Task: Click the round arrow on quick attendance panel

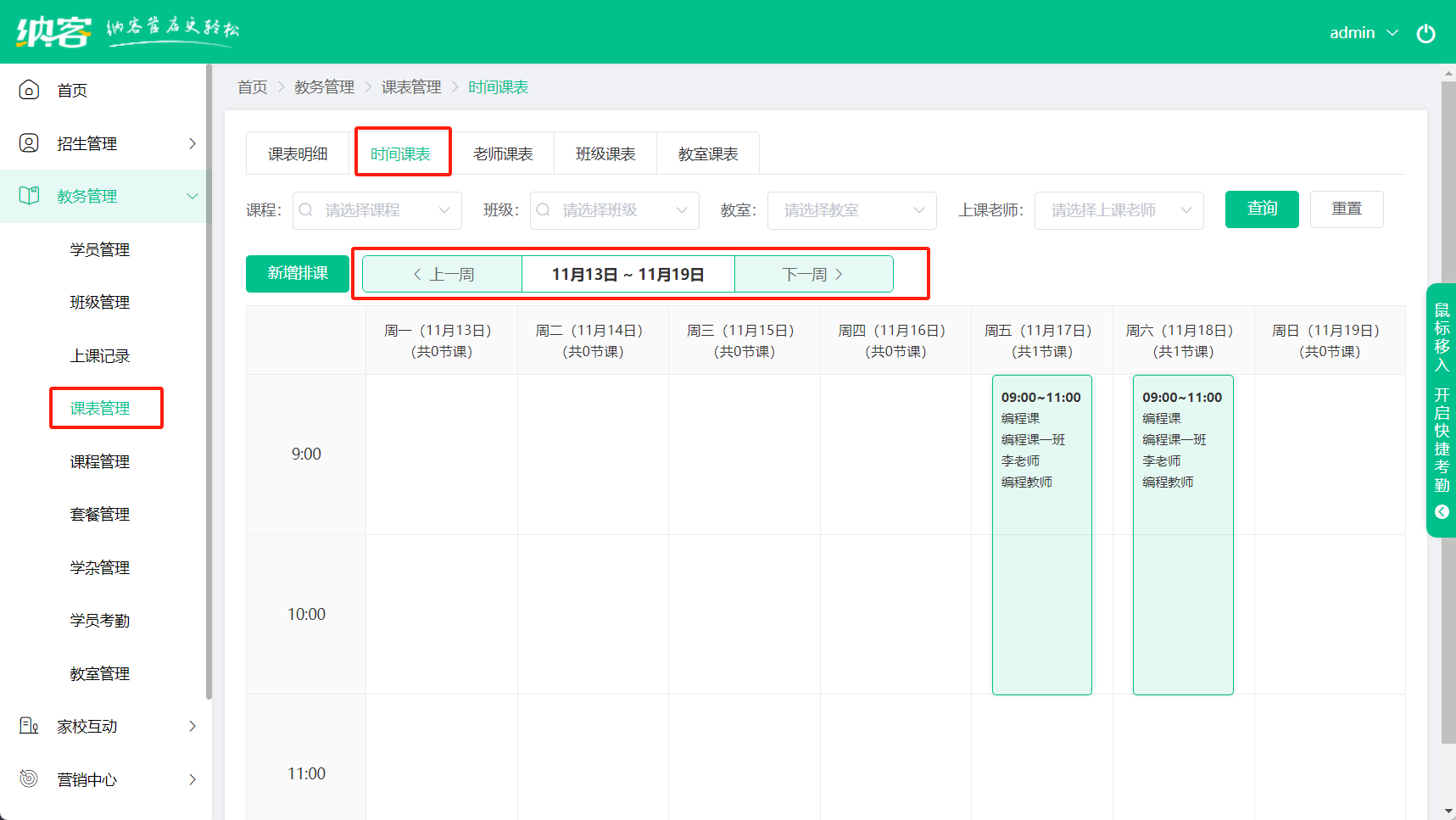Action: pos(1442,512)
